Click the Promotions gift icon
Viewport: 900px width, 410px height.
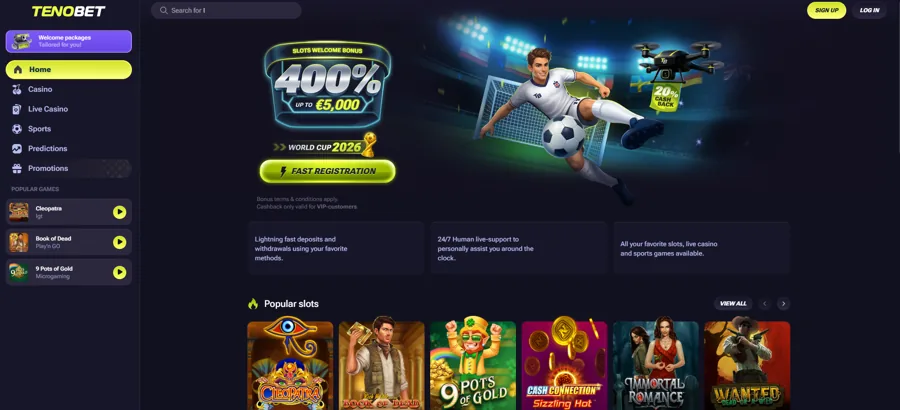coord(17,168)
